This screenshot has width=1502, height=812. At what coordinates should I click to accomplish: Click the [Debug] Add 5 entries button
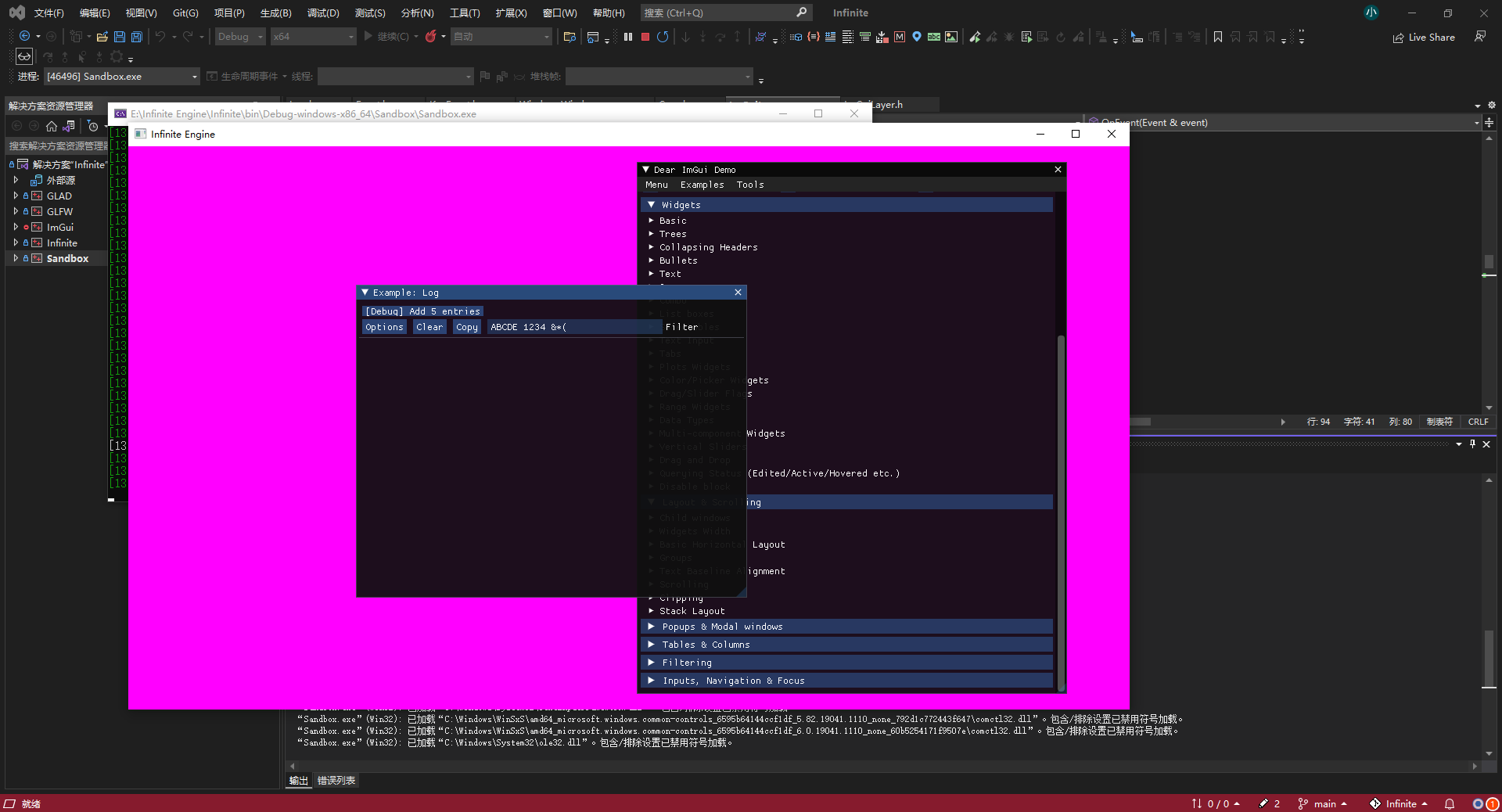tap(422, 311)
